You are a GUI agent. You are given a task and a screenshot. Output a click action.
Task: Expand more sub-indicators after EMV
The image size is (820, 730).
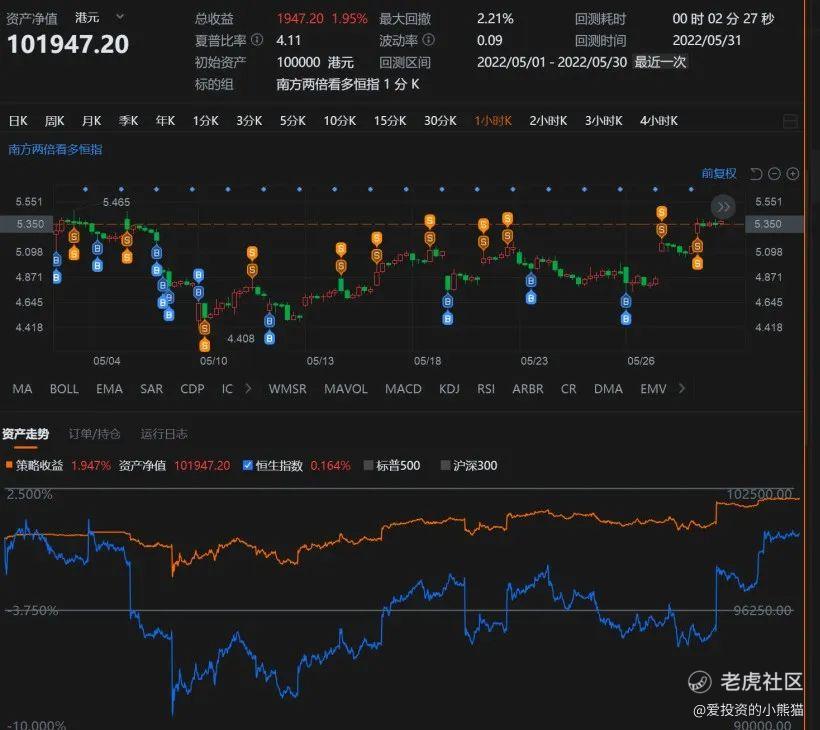tap(682, 389)
